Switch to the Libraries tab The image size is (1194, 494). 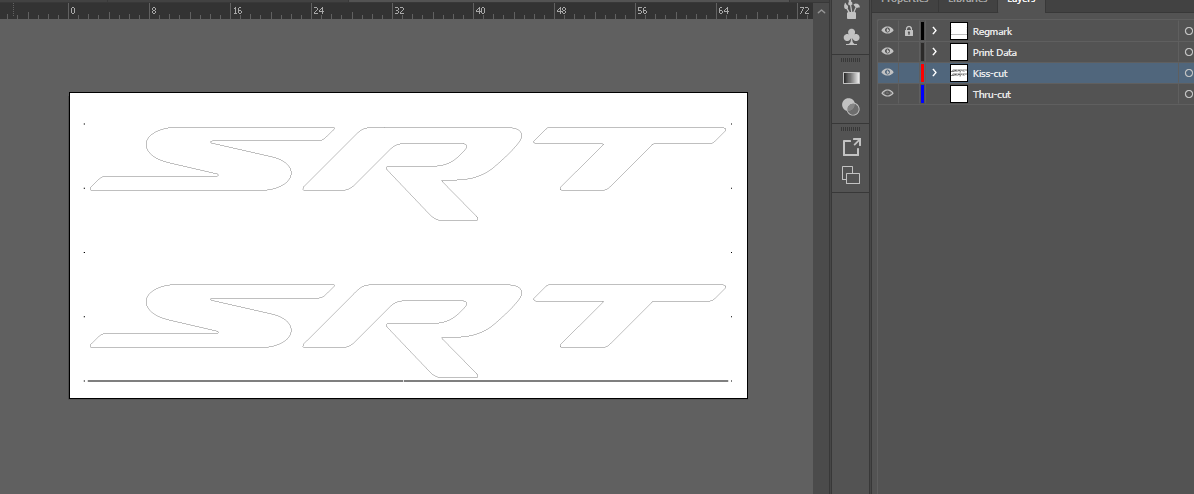pyautogui.click(x=967, y=2)
